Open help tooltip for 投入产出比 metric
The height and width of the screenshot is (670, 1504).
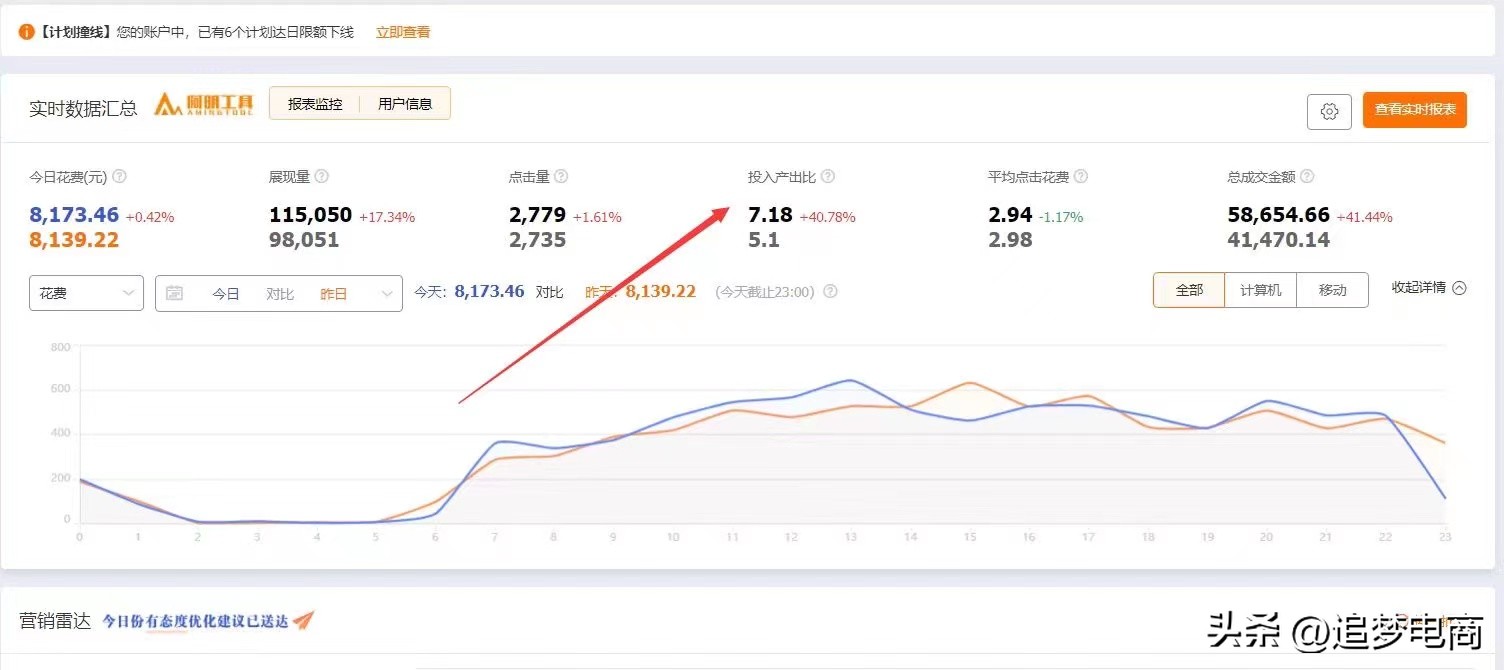(x=827, y=176)
